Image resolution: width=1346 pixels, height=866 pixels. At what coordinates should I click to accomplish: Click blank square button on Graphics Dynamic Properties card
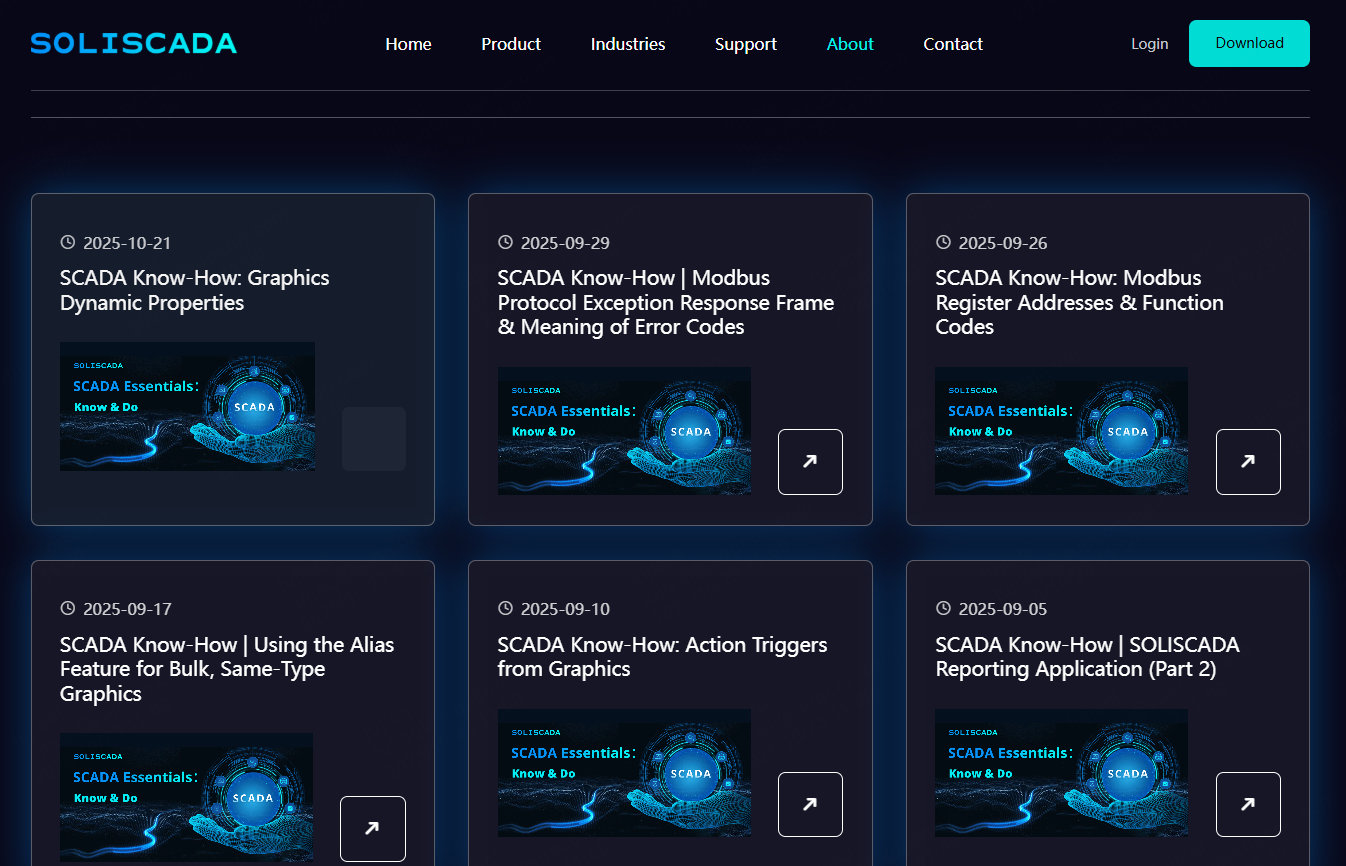[x=373, y=438]
